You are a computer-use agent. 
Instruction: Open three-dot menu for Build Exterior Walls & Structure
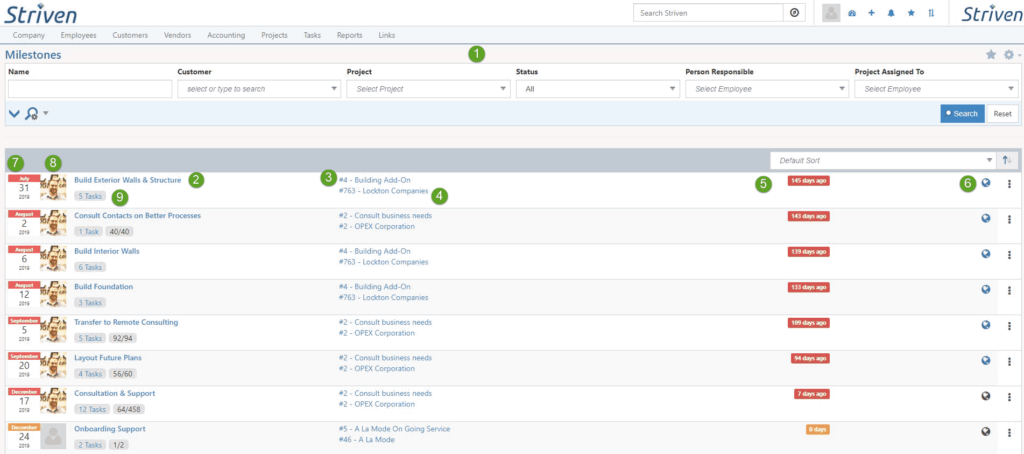click(1009, 184)
